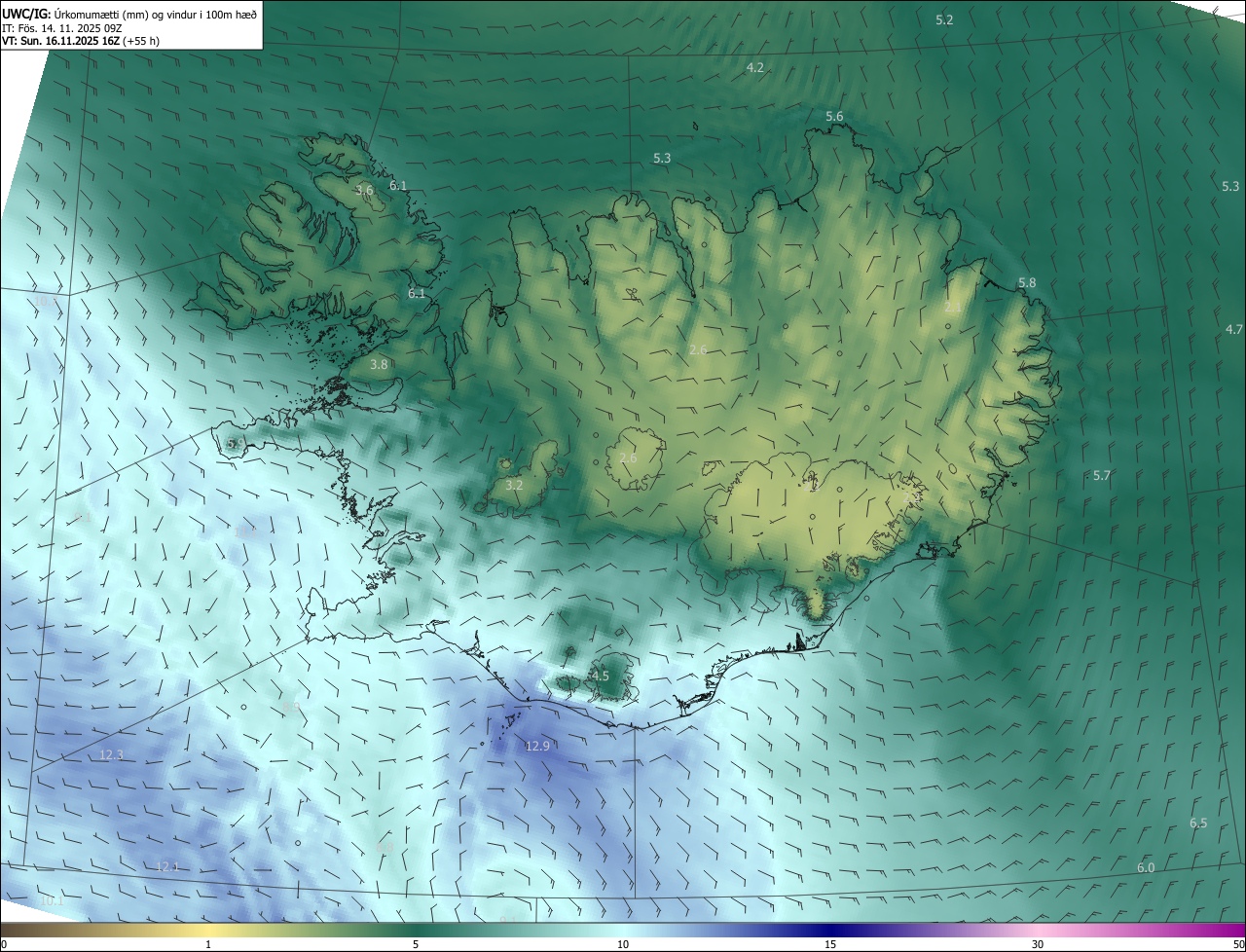Click the 10 tick on the color scale

623,944
